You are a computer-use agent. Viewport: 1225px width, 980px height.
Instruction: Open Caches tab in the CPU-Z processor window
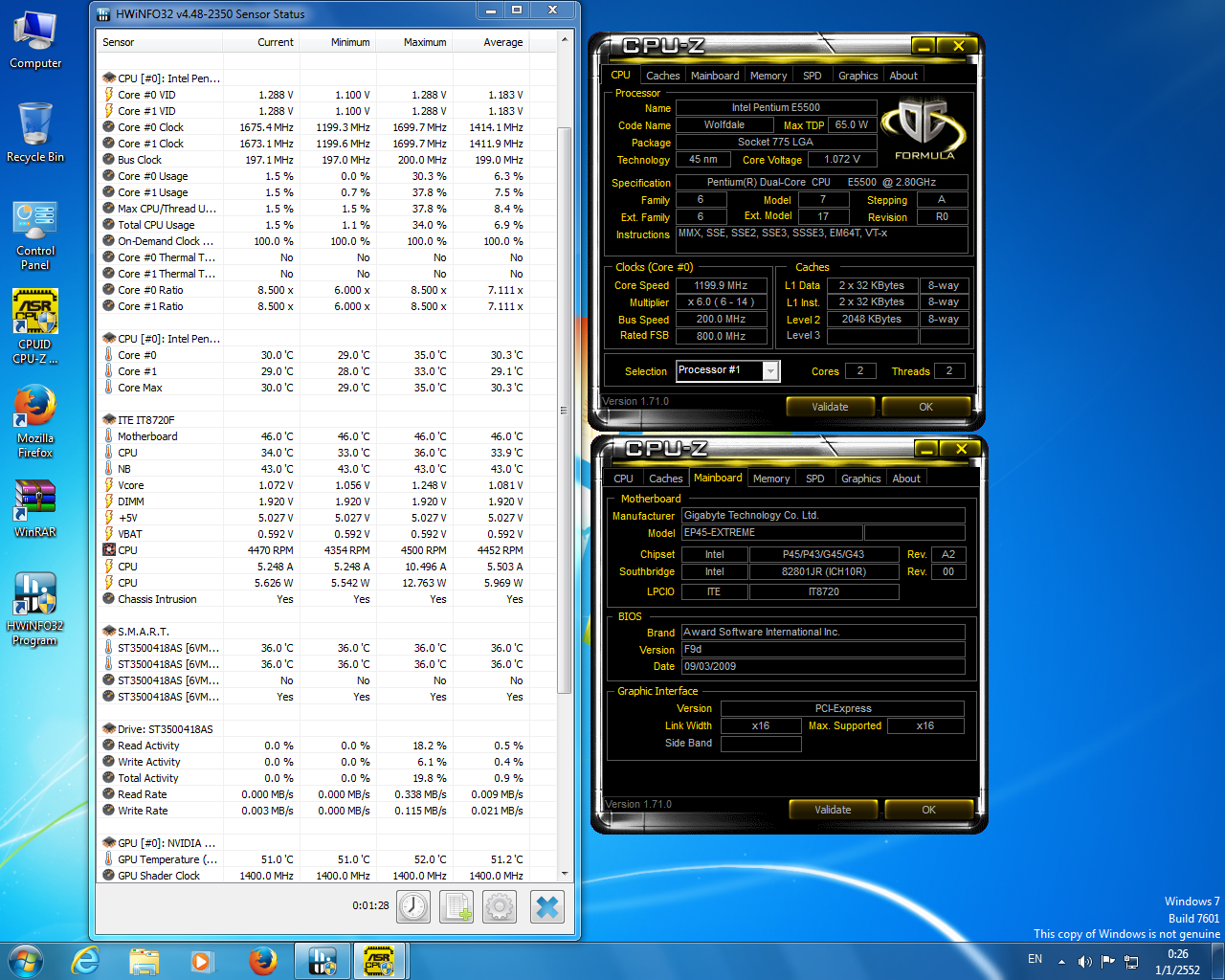(662, 76)
